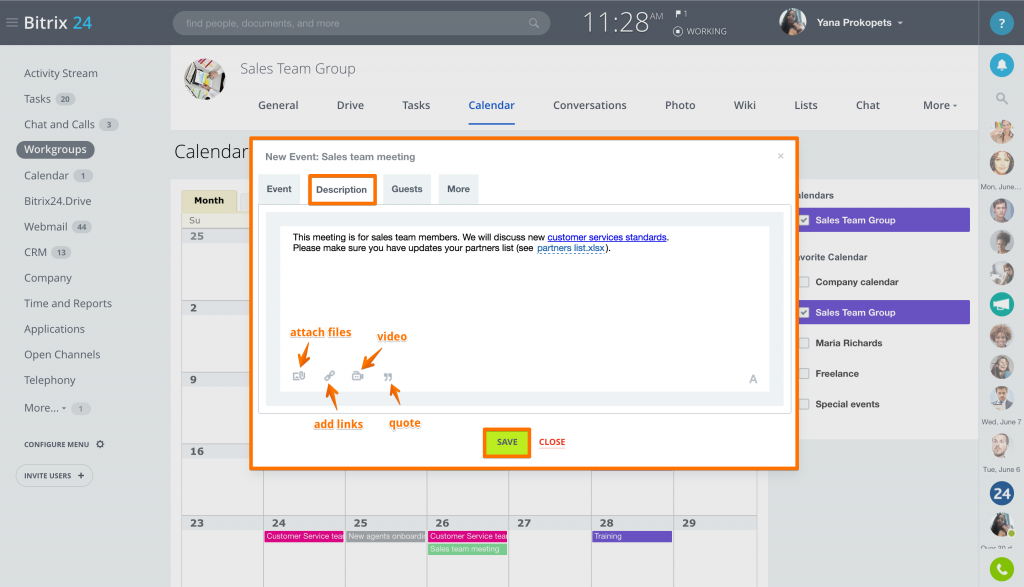Expand the More dropdown in workgroup tabs
Screen dimensions: 1024x587
pyautogui.click(x=940, y=105)
